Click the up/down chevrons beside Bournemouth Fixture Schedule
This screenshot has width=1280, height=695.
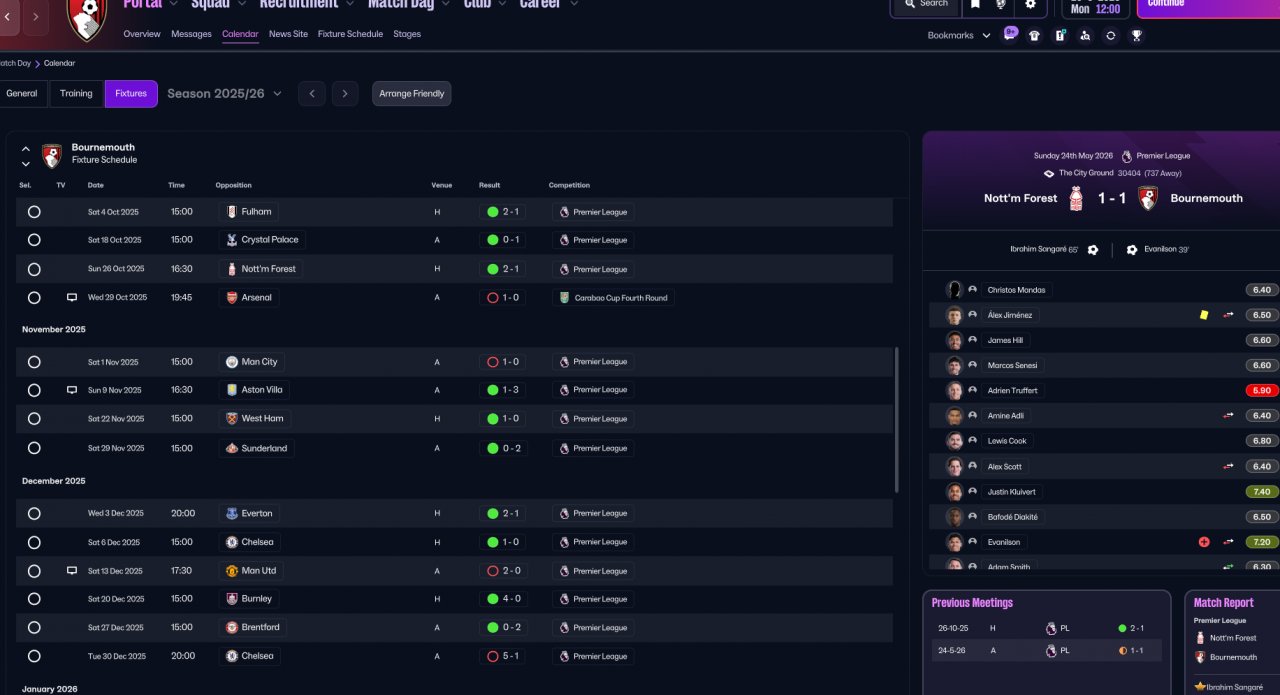[x=26, y=156]
